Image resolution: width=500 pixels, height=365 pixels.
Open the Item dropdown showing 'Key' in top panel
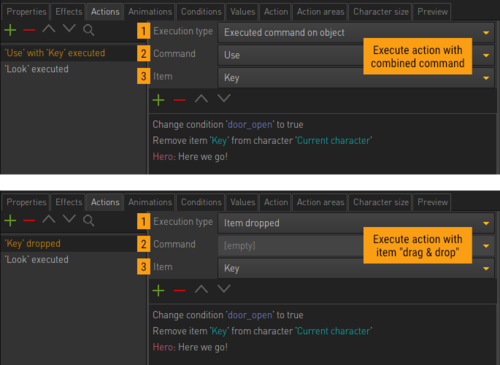coord(356,78)
